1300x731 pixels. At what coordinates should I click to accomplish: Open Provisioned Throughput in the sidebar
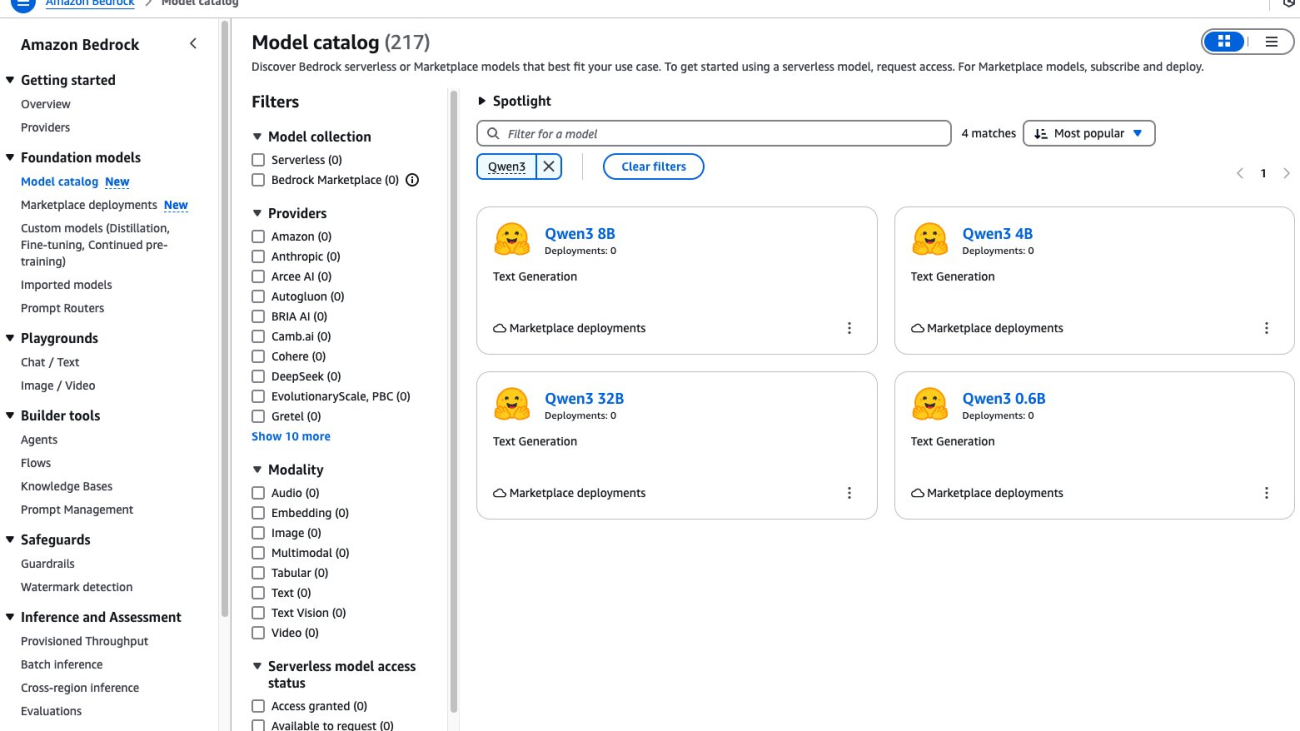(x=84, y=641)
